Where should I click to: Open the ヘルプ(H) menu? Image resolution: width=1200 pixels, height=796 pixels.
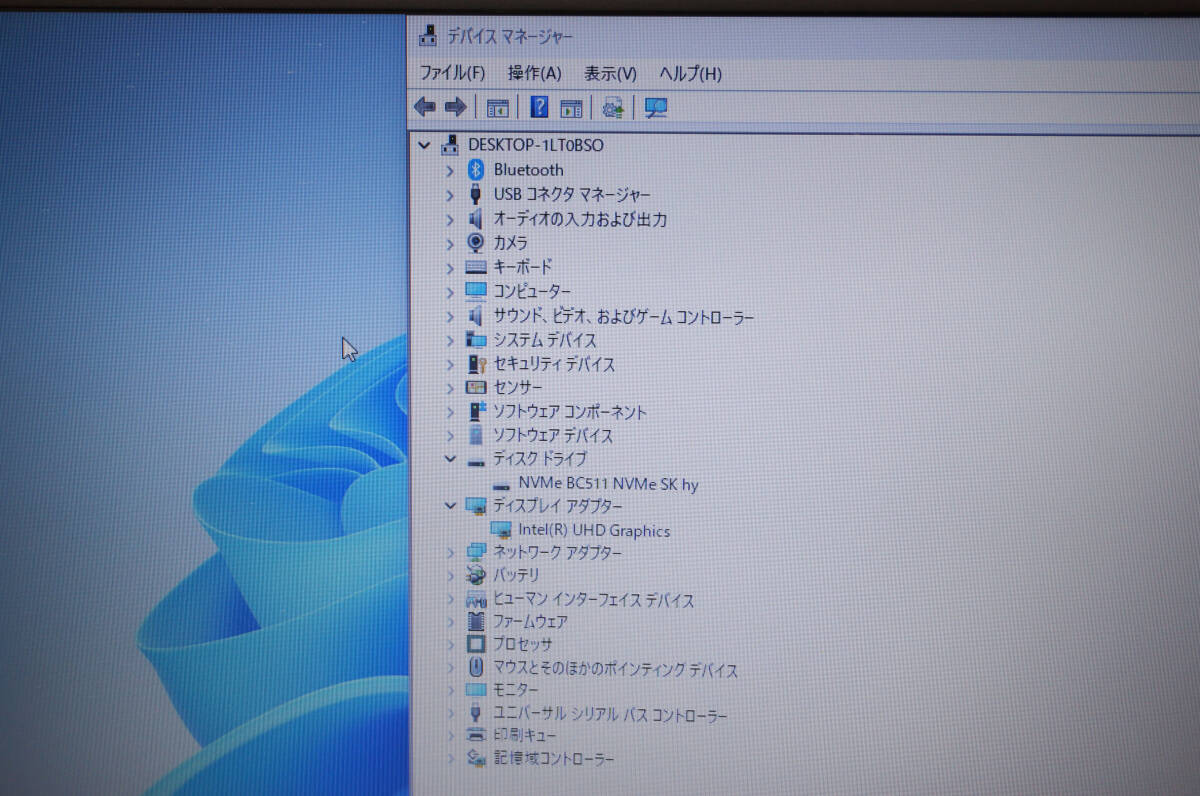click(690, 73)
